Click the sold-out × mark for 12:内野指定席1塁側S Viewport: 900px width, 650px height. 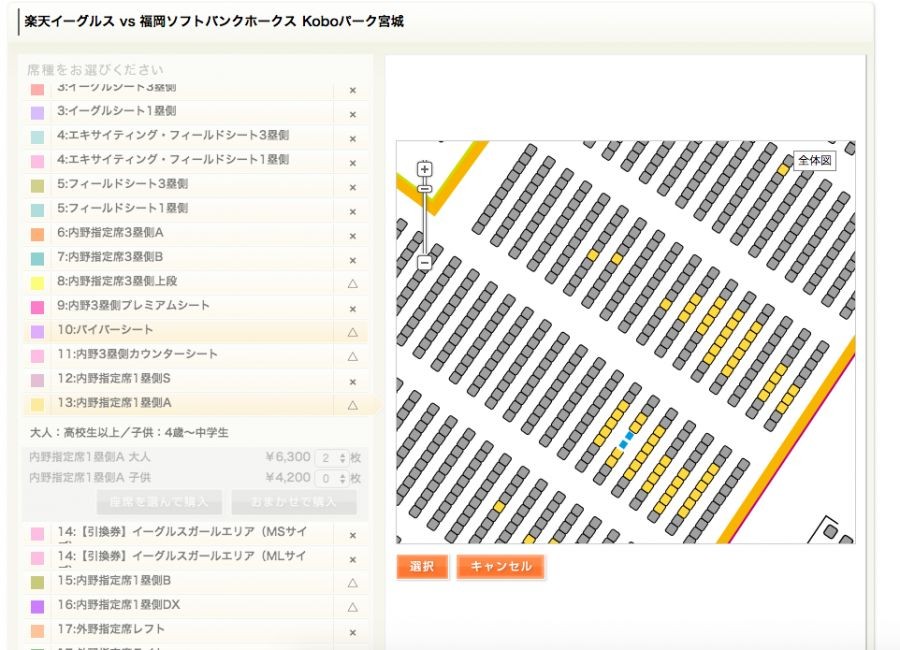[353, 382]
